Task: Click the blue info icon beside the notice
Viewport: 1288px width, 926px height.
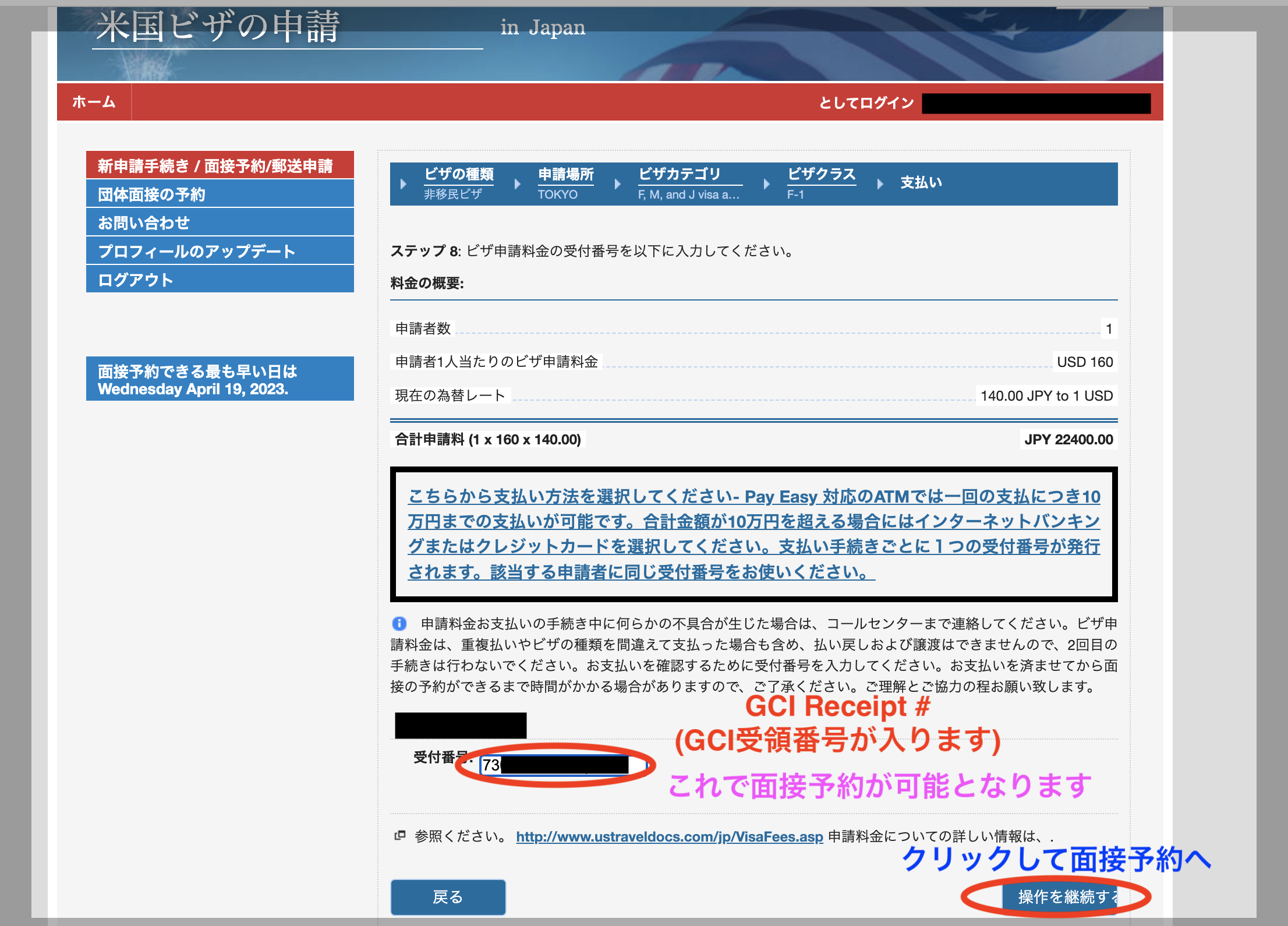Action: tap(399, 623)
